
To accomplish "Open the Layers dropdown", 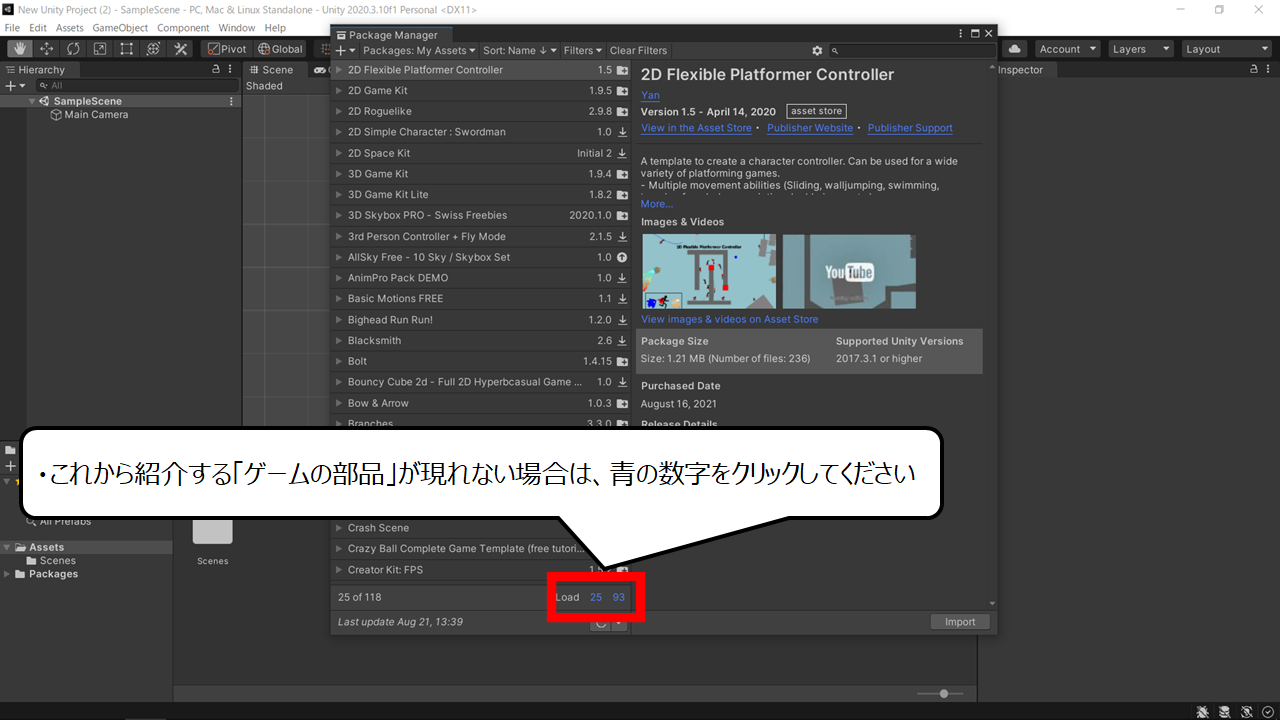I will 1140,49.
